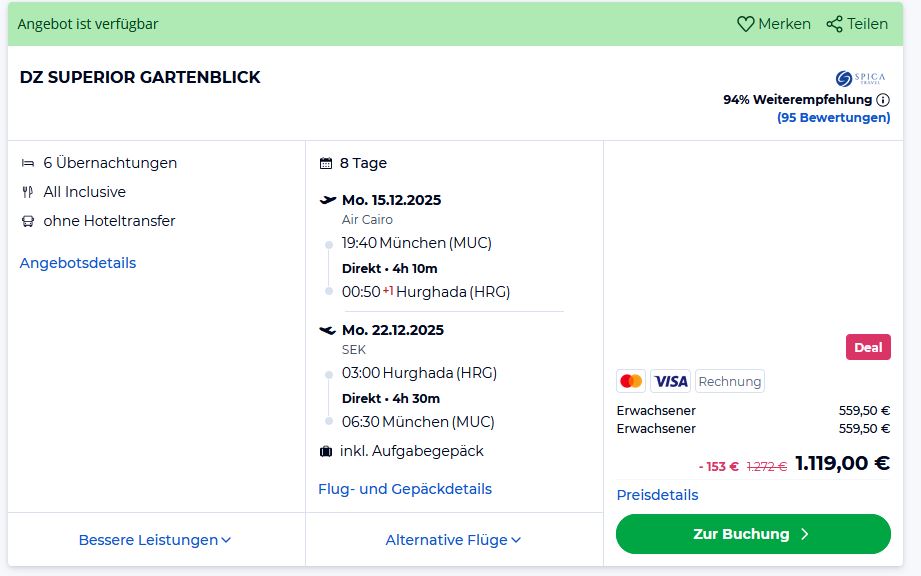The width and height of the screenshot is (921, 576).
Task: Click the DZ Superior Gartenblick title
Action: (x=140, y=77)
